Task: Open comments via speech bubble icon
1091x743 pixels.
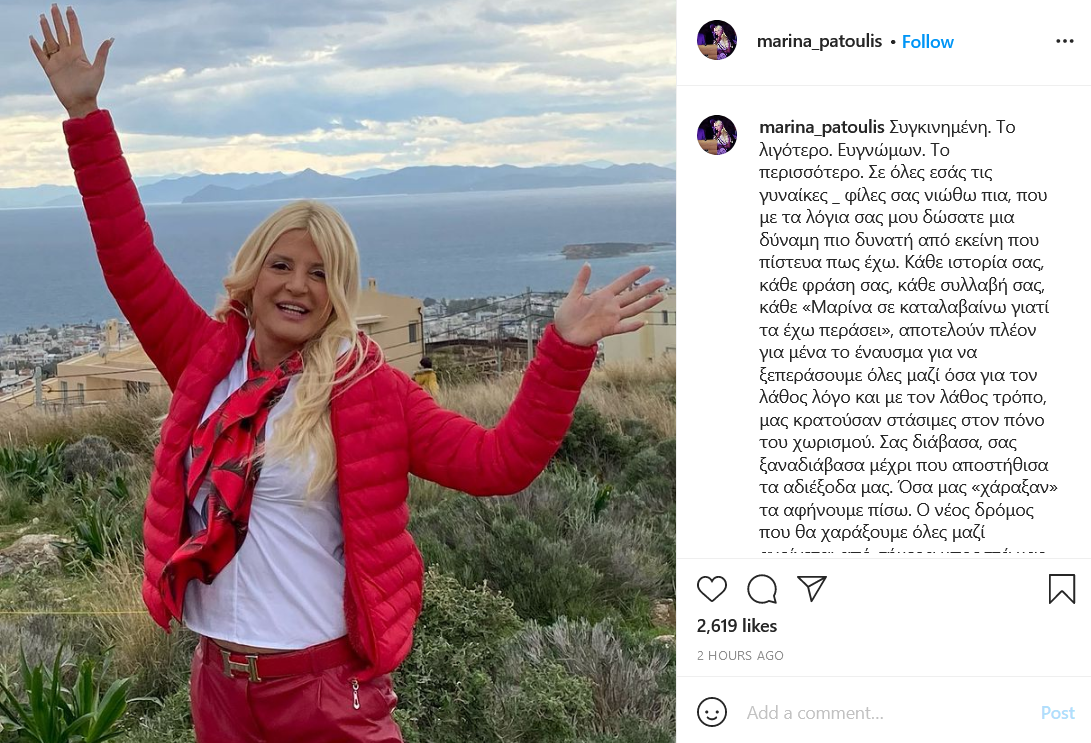Action: 762,589
